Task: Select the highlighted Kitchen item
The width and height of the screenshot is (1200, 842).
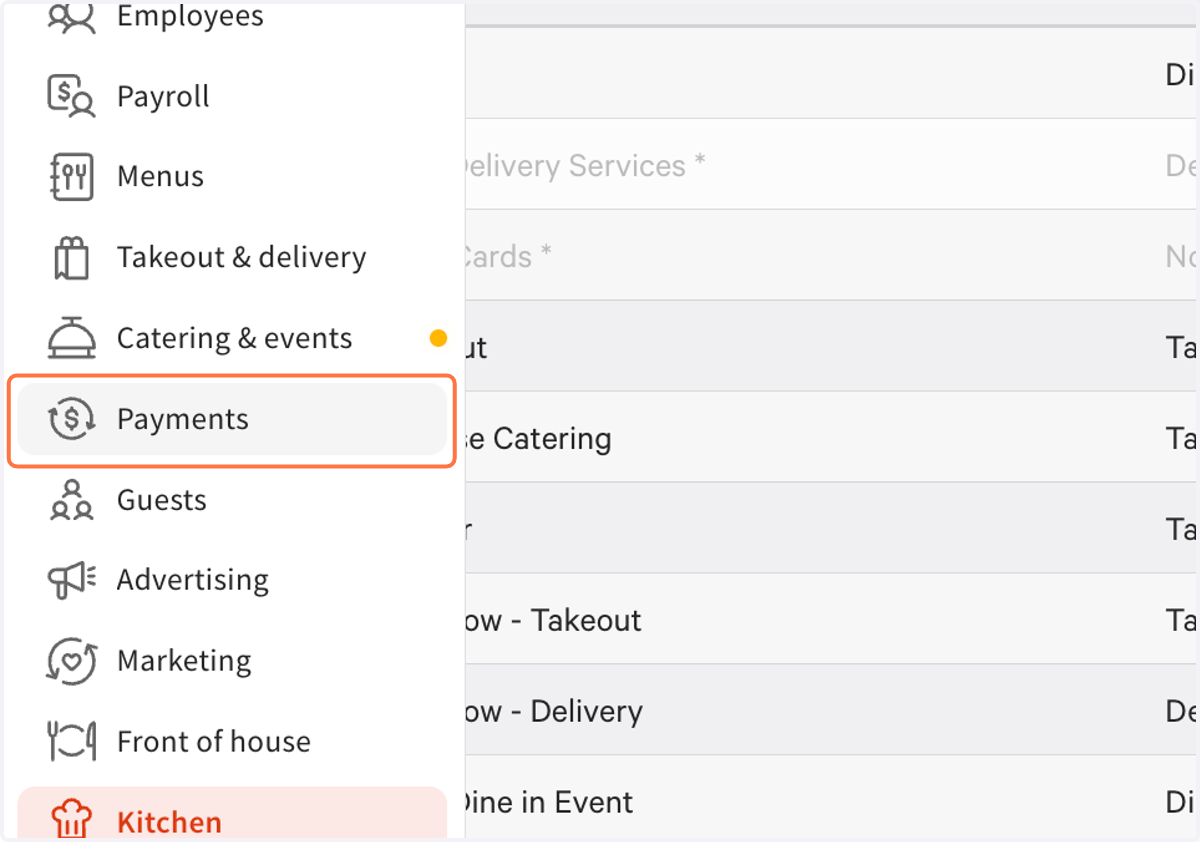Action: tap(232, 814)
